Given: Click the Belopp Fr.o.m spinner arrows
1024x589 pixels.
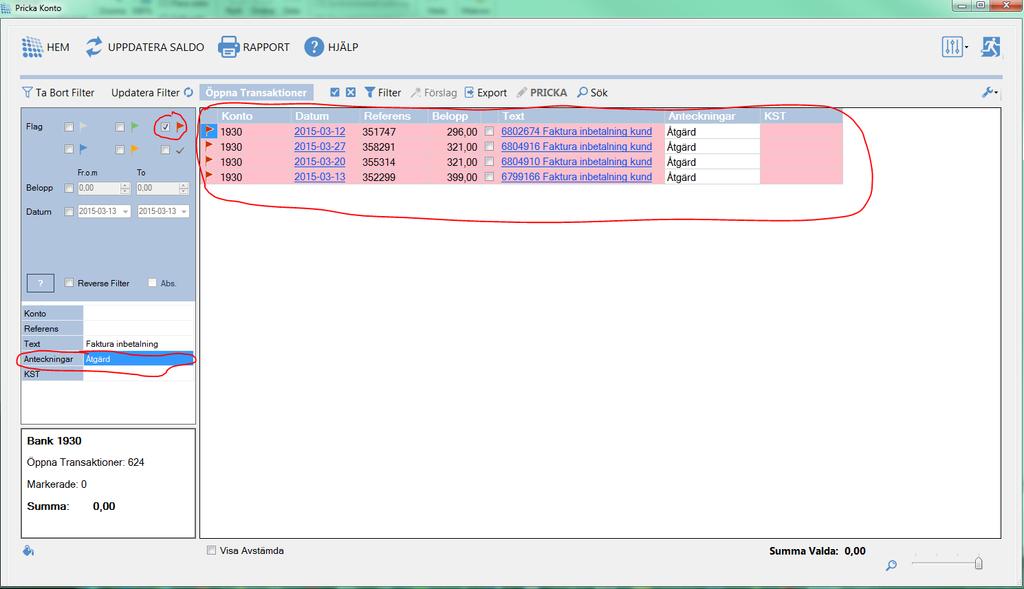Looking at the screenshot, I should coord(125,188).
